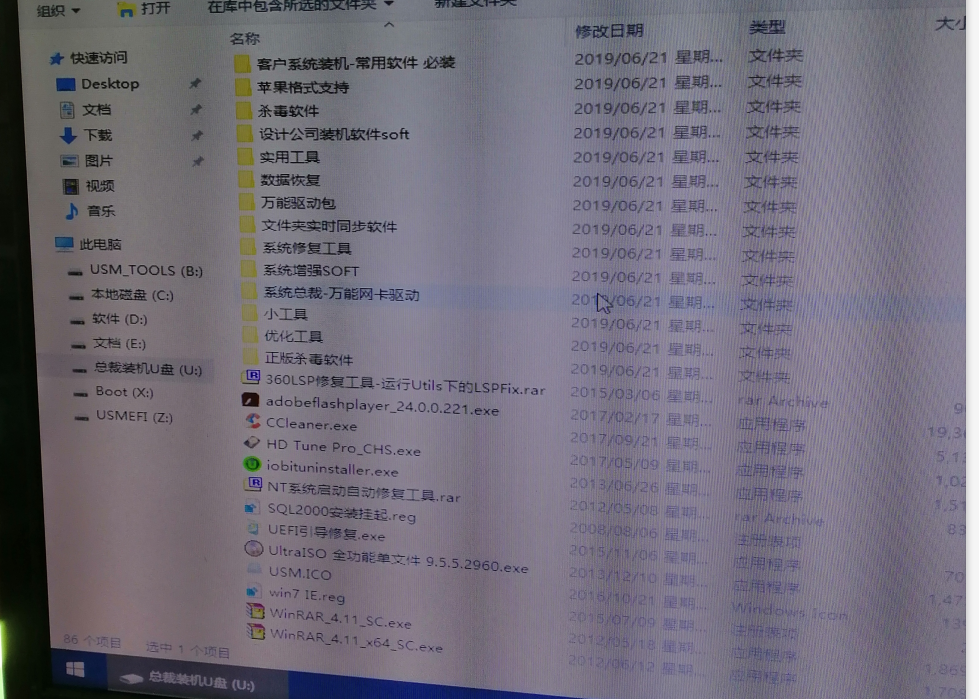979x699 pixels.
Task: Open 图片 icon in quick access
Action: pos(69,161)
